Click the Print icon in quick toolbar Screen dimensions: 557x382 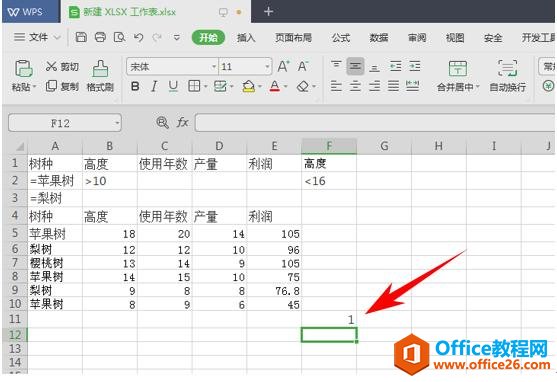100,37
